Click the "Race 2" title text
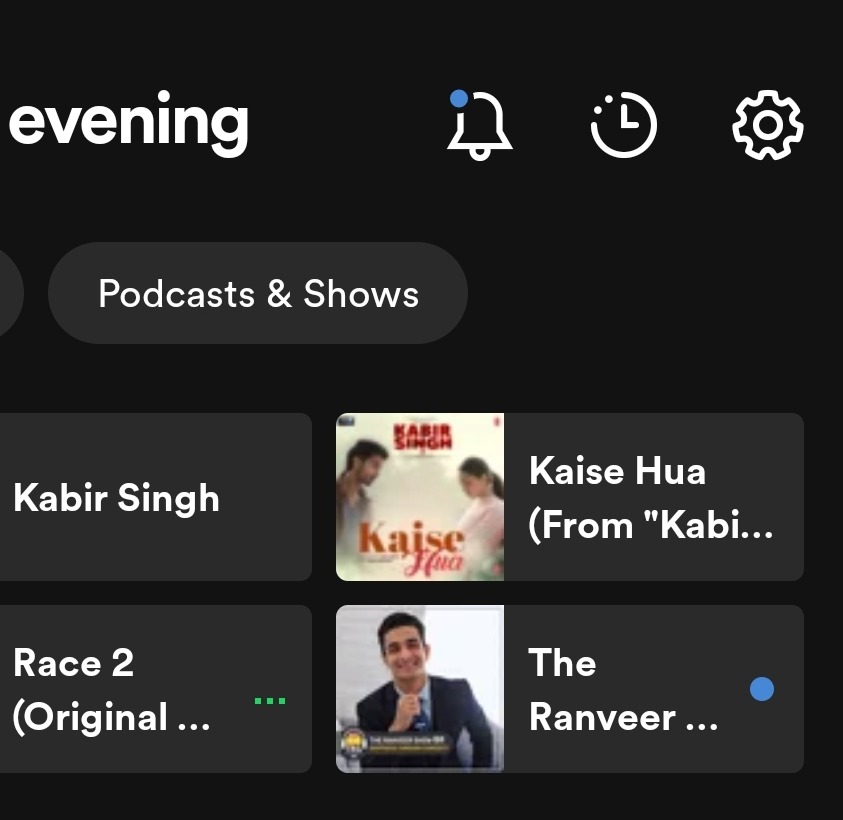843x820 pixels. tap(74, 662)
